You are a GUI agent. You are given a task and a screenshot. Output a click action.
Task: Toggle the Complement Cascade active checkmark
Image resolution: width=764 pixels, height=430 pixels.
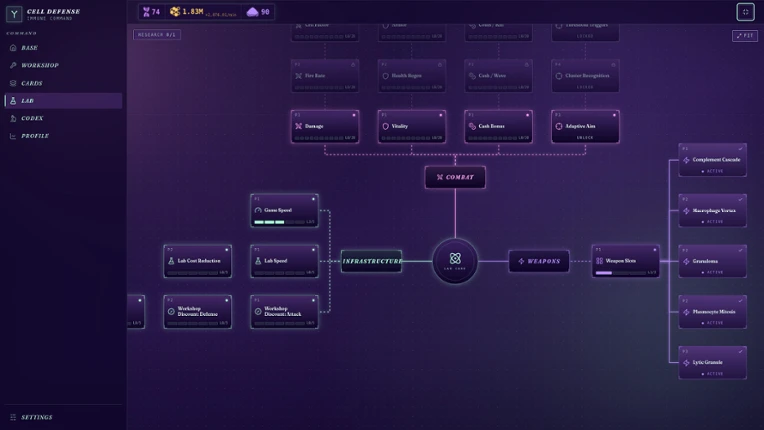coord(741,149)
